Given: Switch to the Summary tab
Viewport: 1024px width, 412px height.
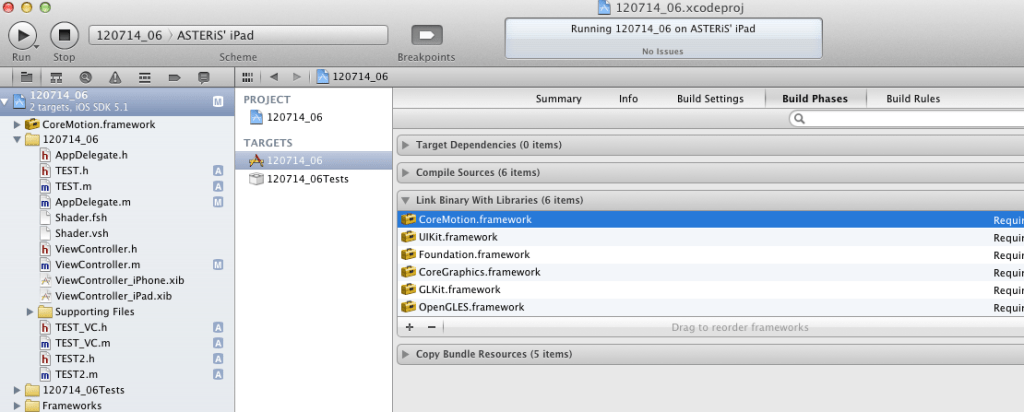Looking at the screenshot, I should coord(558,99).
